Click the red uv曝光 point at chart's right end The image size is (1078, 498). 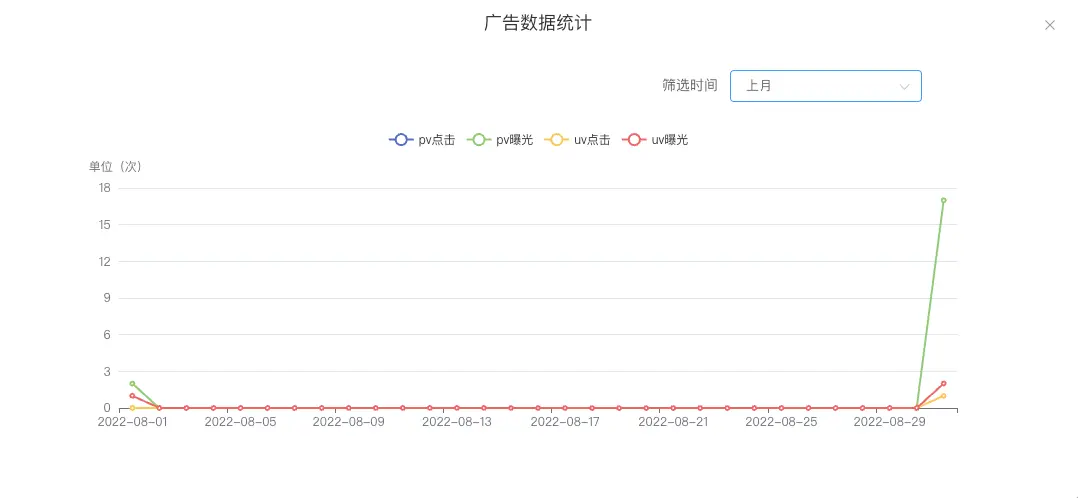(x=943, y=383)
